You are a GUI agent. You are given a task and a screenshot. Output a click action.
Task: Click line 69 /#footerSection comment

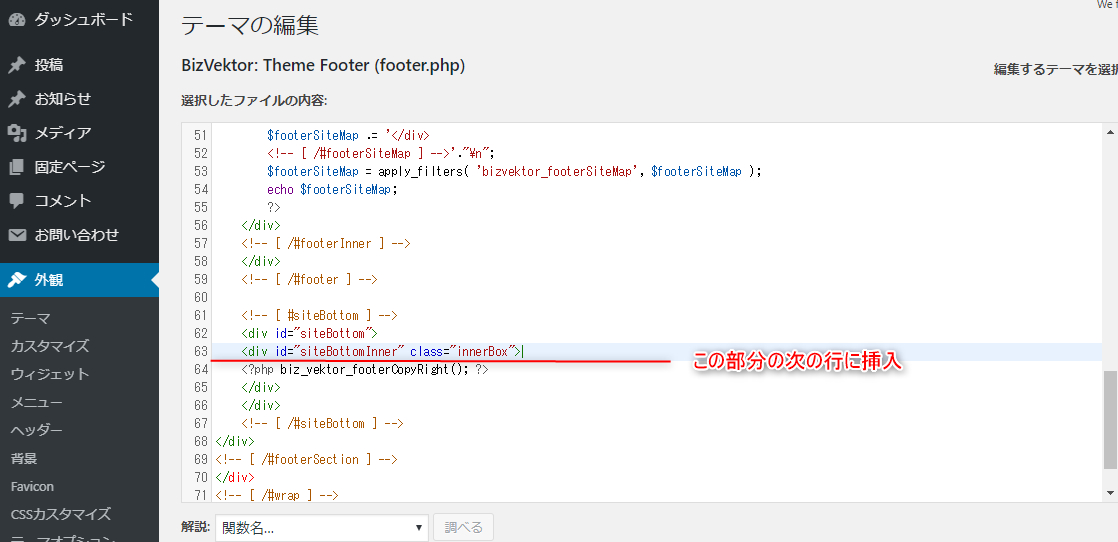click(x=306, y=459)
